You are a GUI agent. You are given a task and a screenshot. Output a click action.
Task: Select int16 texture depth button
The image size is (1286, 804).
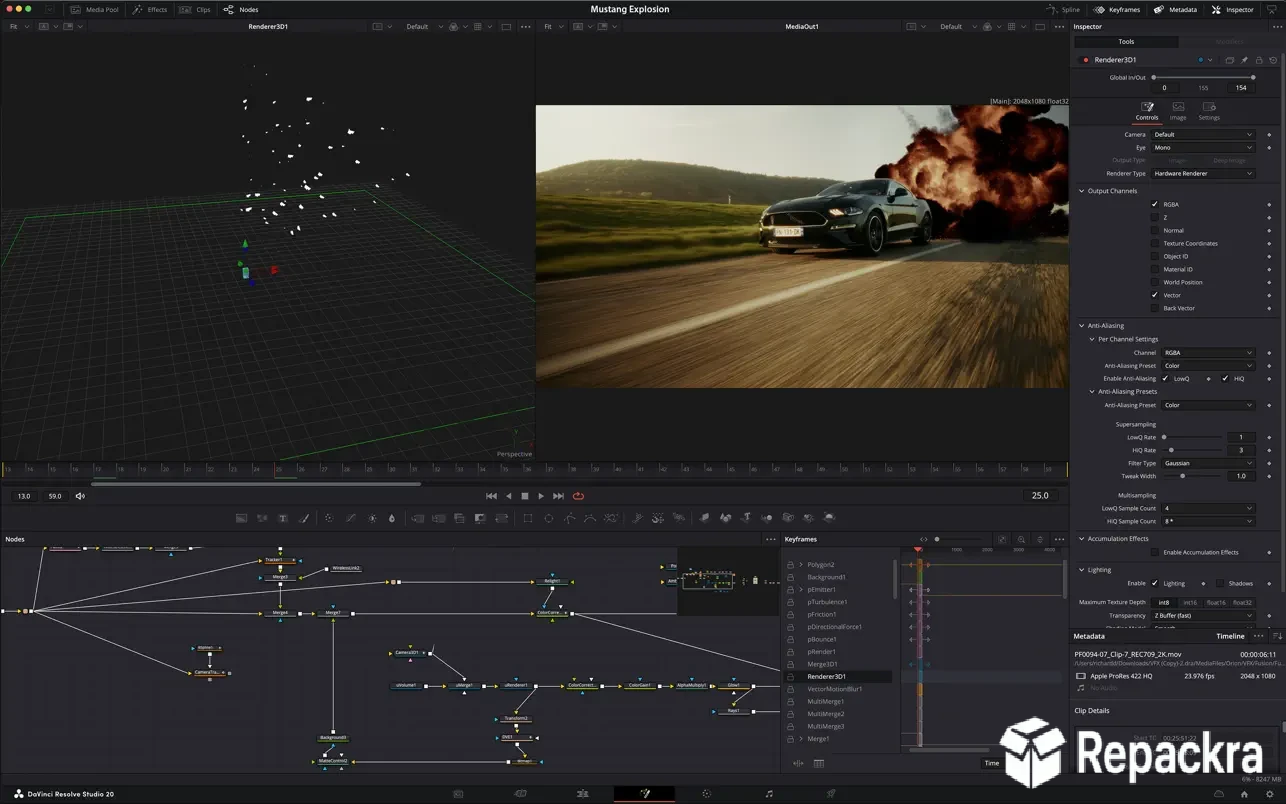(x=1190, y=602)
